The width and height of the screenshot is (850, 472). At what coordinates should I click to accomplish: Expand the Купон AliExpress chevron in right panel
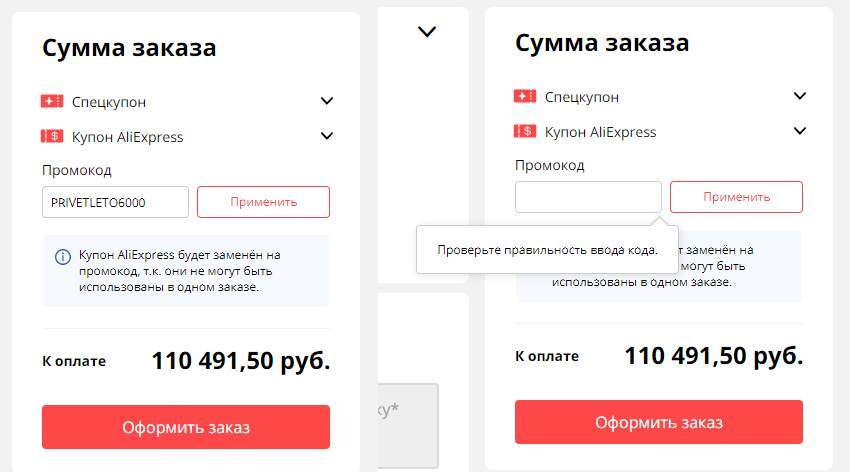pyautogui.click(x=799, y=131)
